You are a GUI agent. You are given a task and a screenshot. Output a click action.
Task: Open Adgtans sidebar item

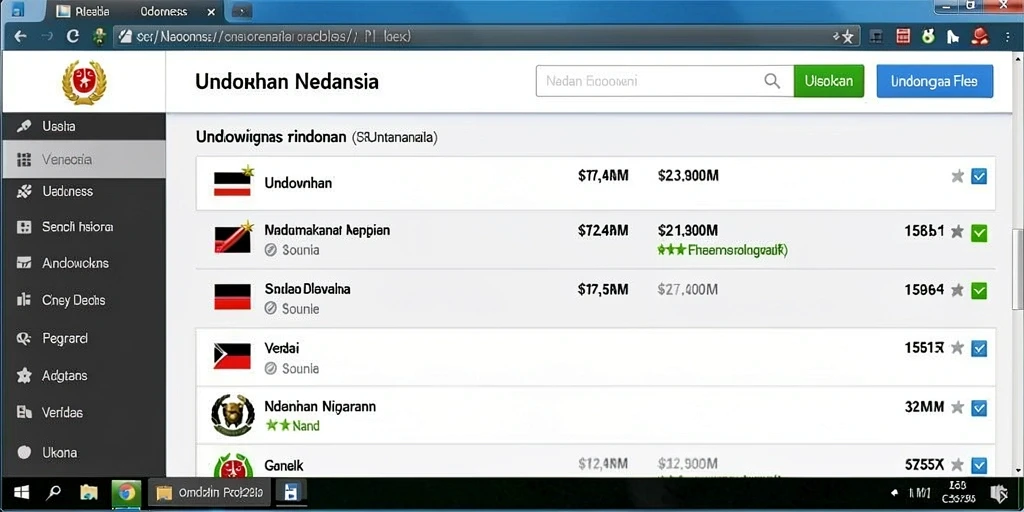click(x=84, y=376)
